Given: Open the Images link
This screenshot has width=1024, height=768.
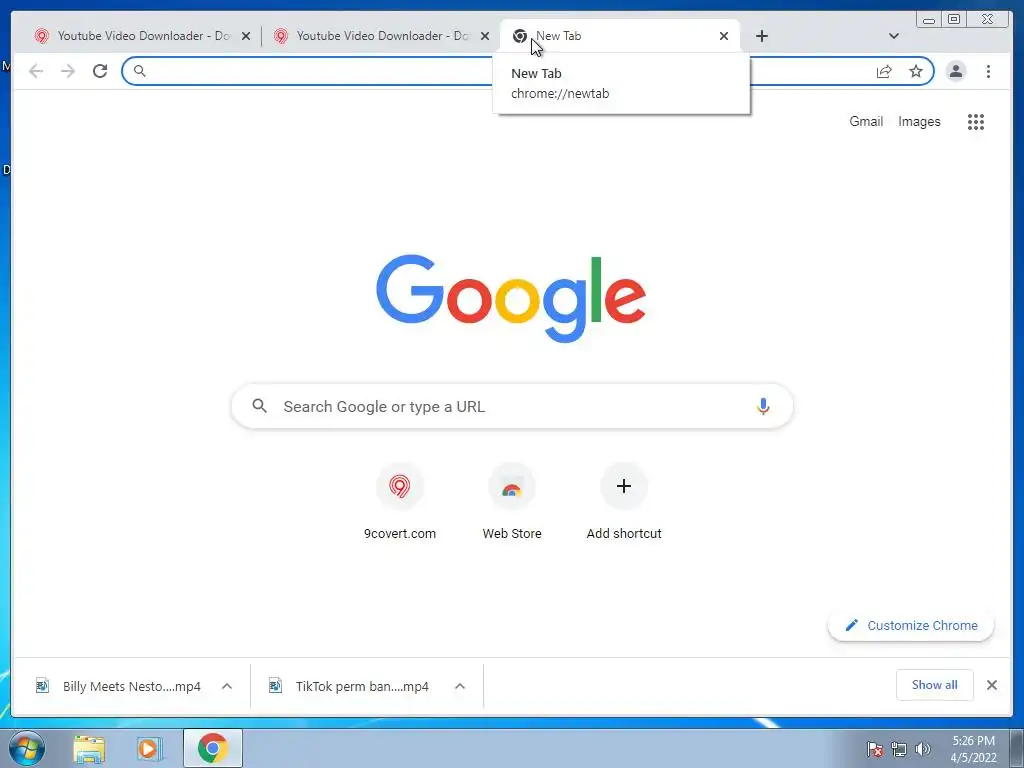Looking at the screenshot, I should point(919,121).
